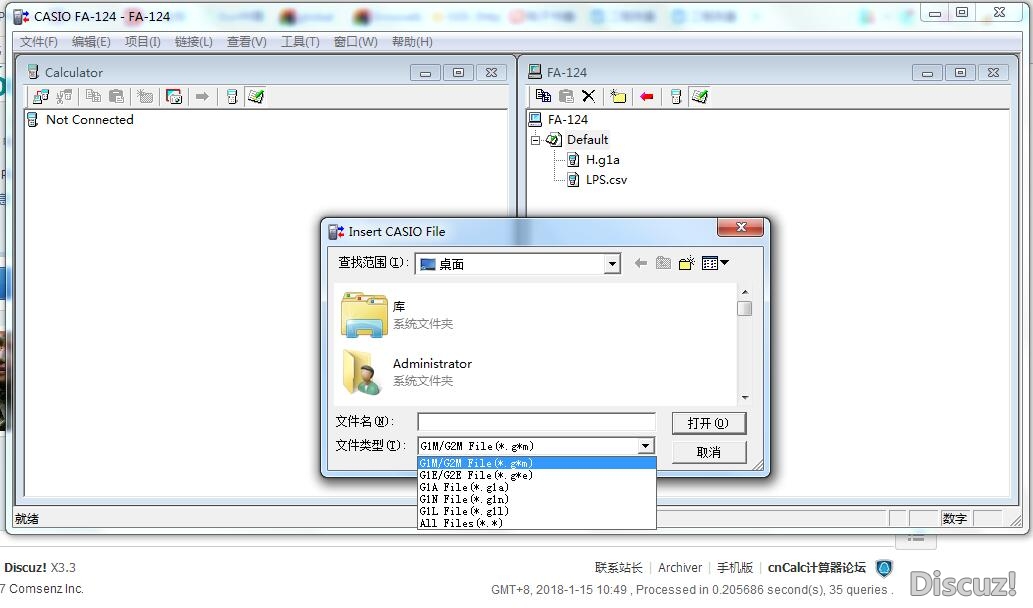The height and width of the screenshot is (608, 1033).
Task: Click black X Delete icon in FA-124 toolbar
Action: (x=589, y=96)
